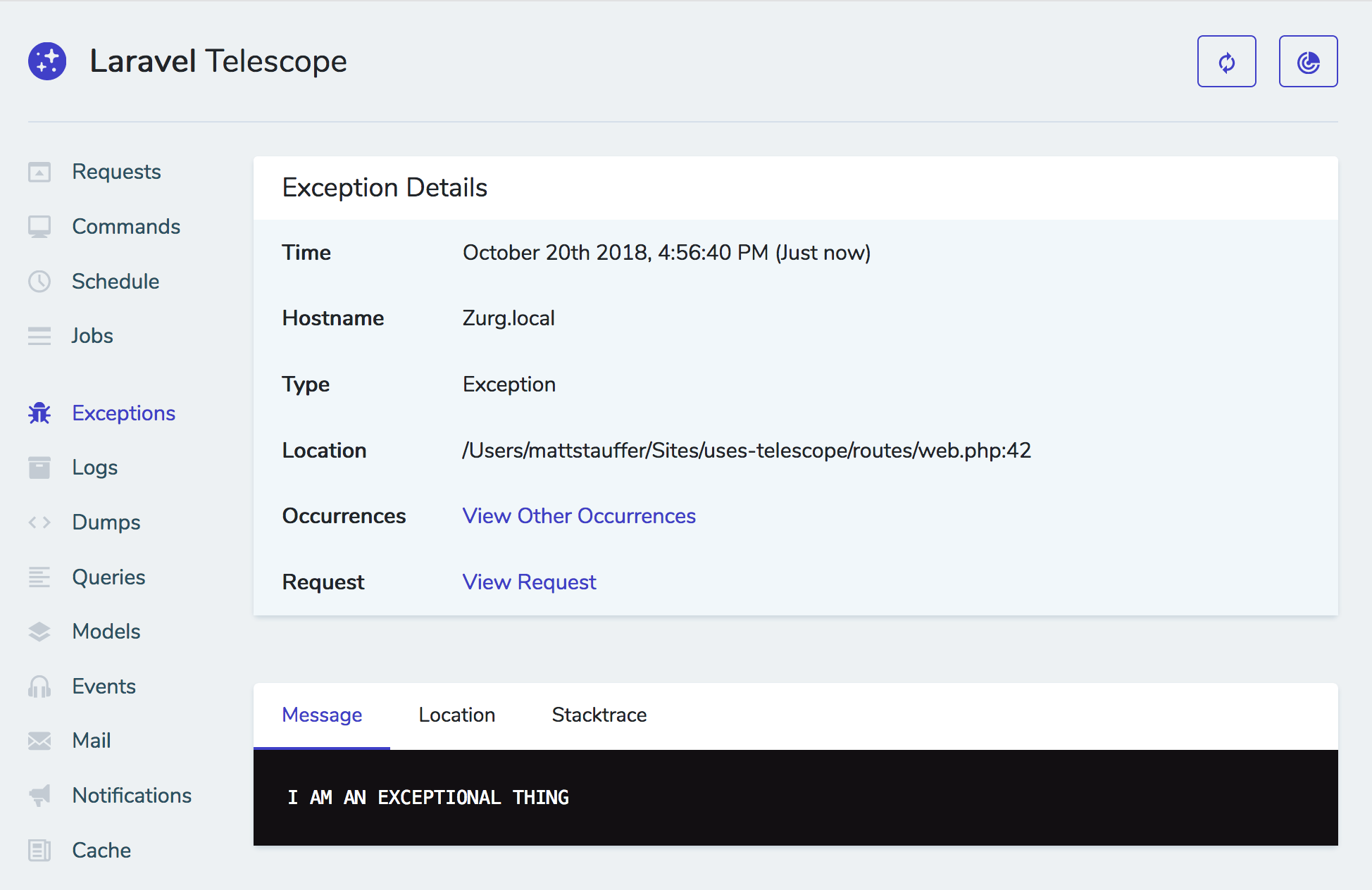
Task: Open Schedule via the clock icon
Action: click(x=39, y=281)
